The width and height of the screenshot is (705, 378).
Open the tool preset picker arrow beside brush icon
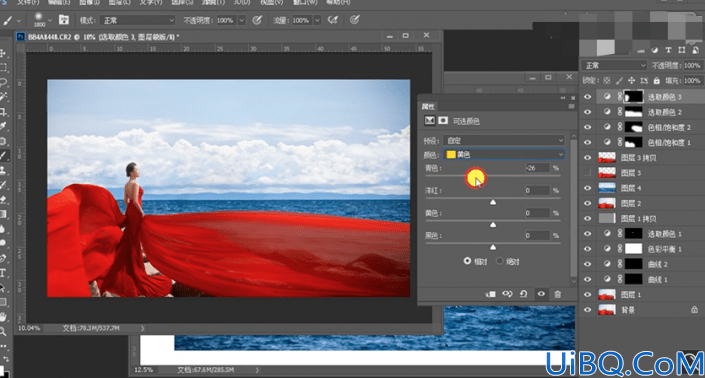coord(19,20)
